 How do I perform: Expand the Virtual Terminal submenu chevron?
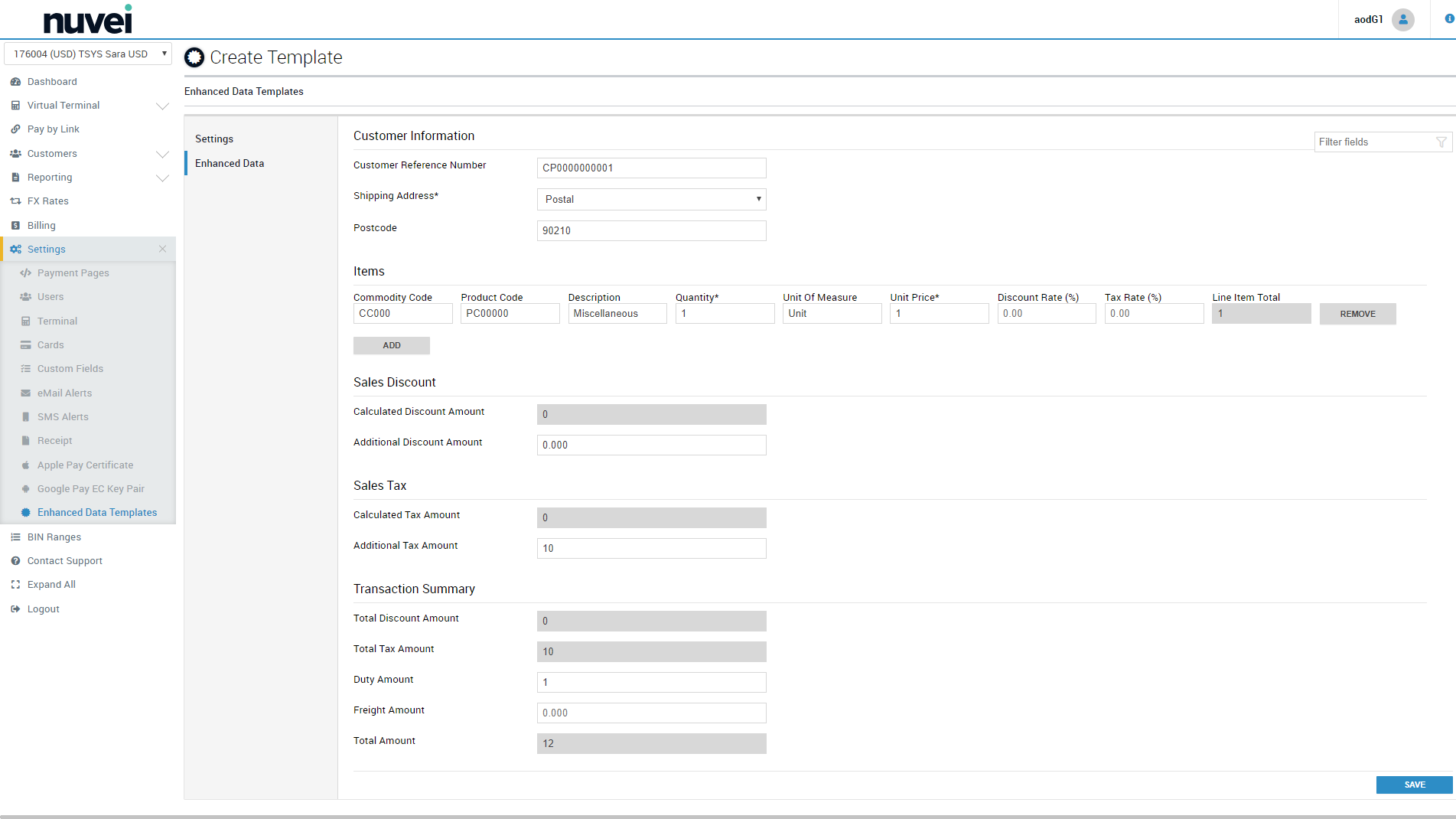coord(162,106)
